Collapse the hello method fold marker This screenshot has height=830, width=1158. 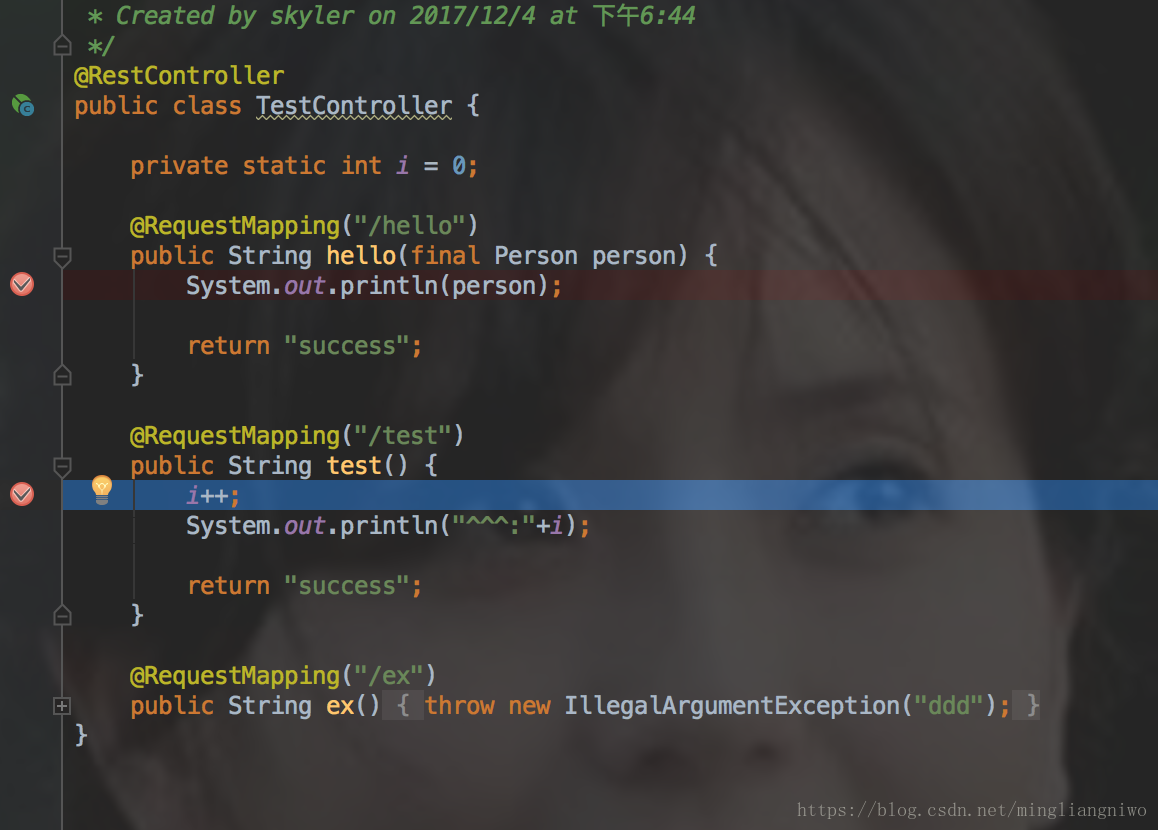click(62, 256)
